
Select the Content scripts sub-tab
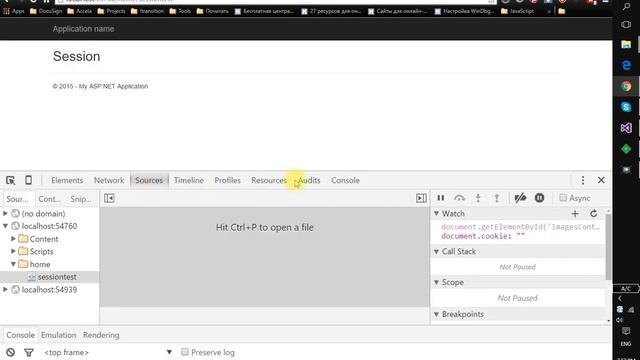49,199
